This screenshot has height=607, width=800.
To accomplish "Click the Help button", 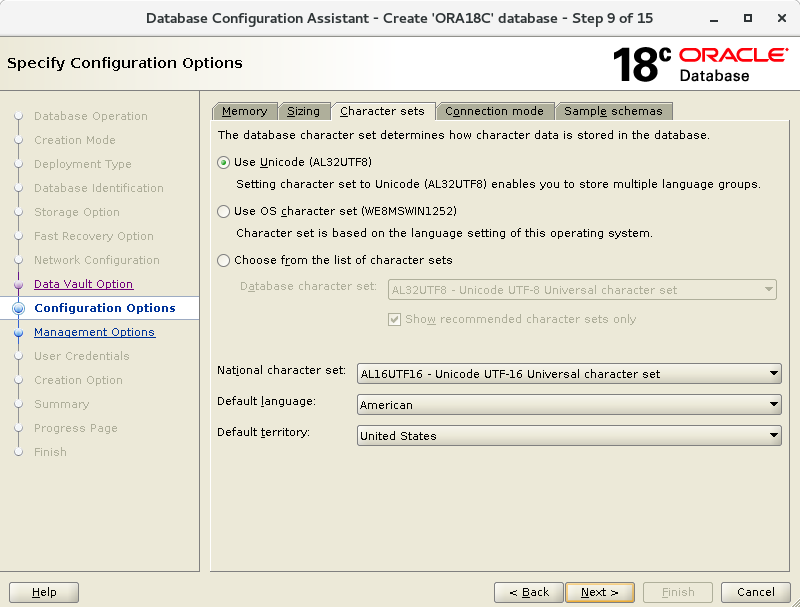I will [44, 592].
